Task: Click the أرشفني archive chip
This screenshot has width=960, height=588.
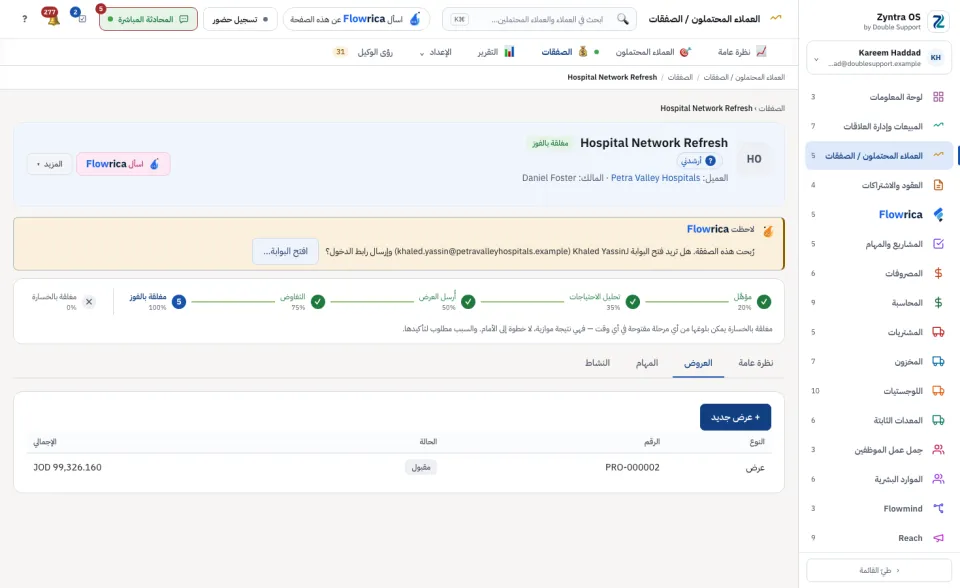Action: point(698,160)
